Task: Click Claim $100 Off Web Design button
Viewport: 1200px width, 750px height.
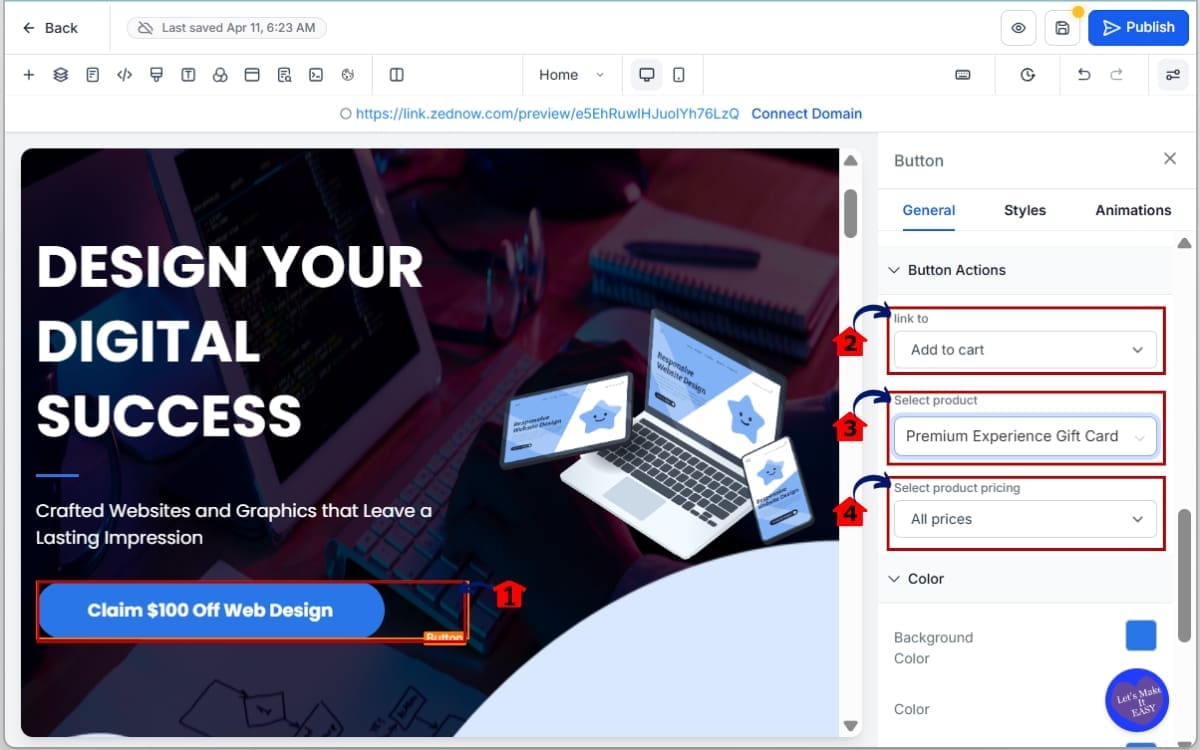Action: 210,610
